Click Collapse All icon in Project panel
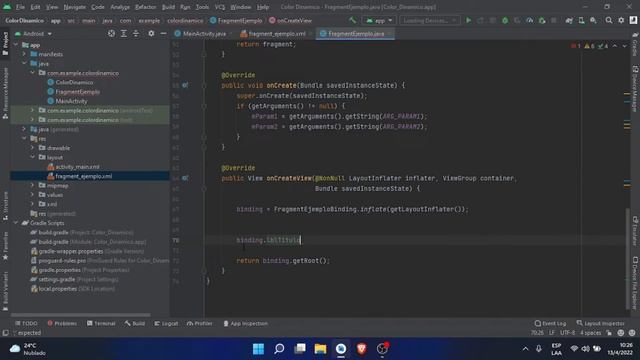 pyautogui.click(x=136, y=33)
